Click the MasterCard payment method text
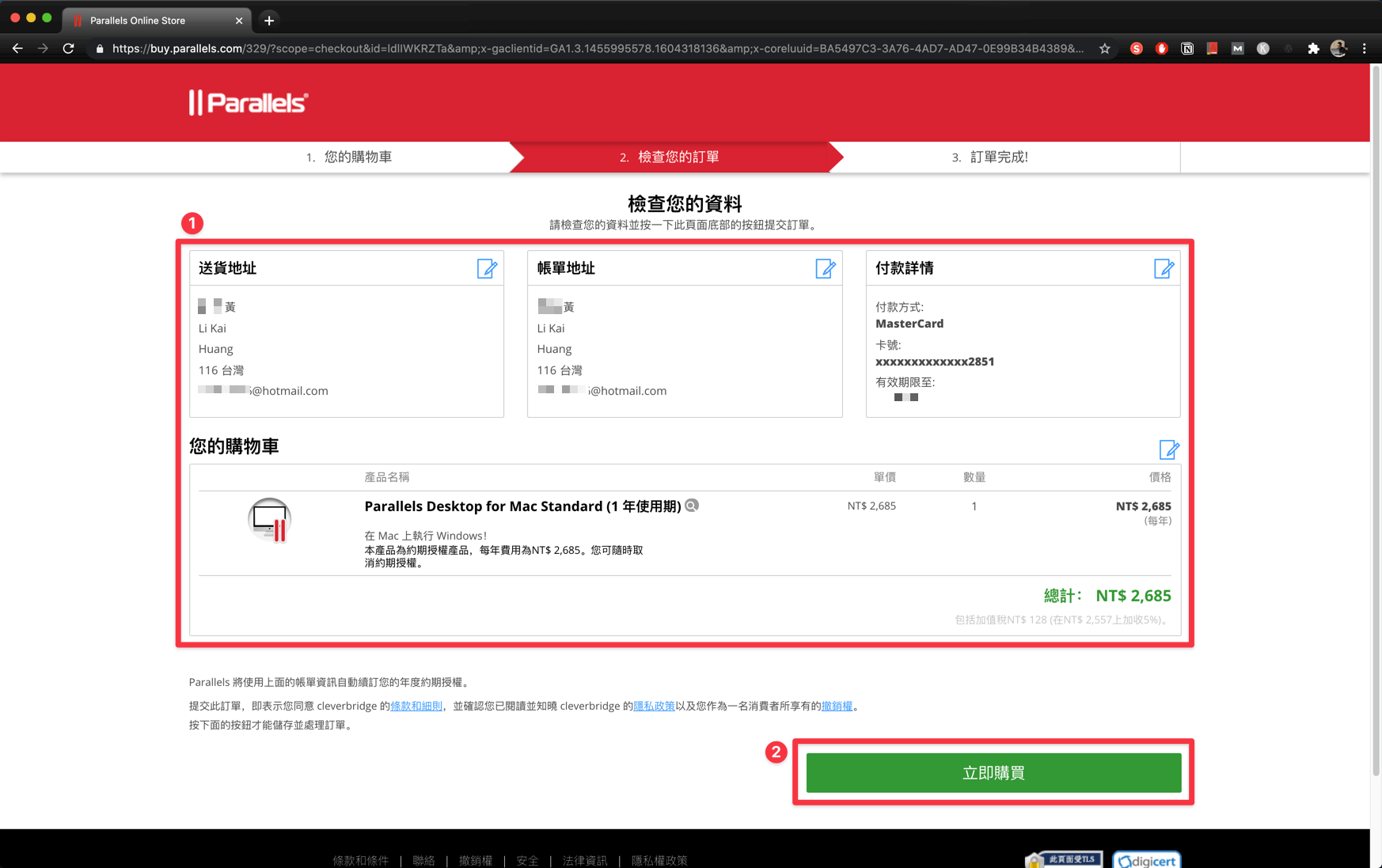This screenshot has height=868, width=1382. (x=909, y=324)
